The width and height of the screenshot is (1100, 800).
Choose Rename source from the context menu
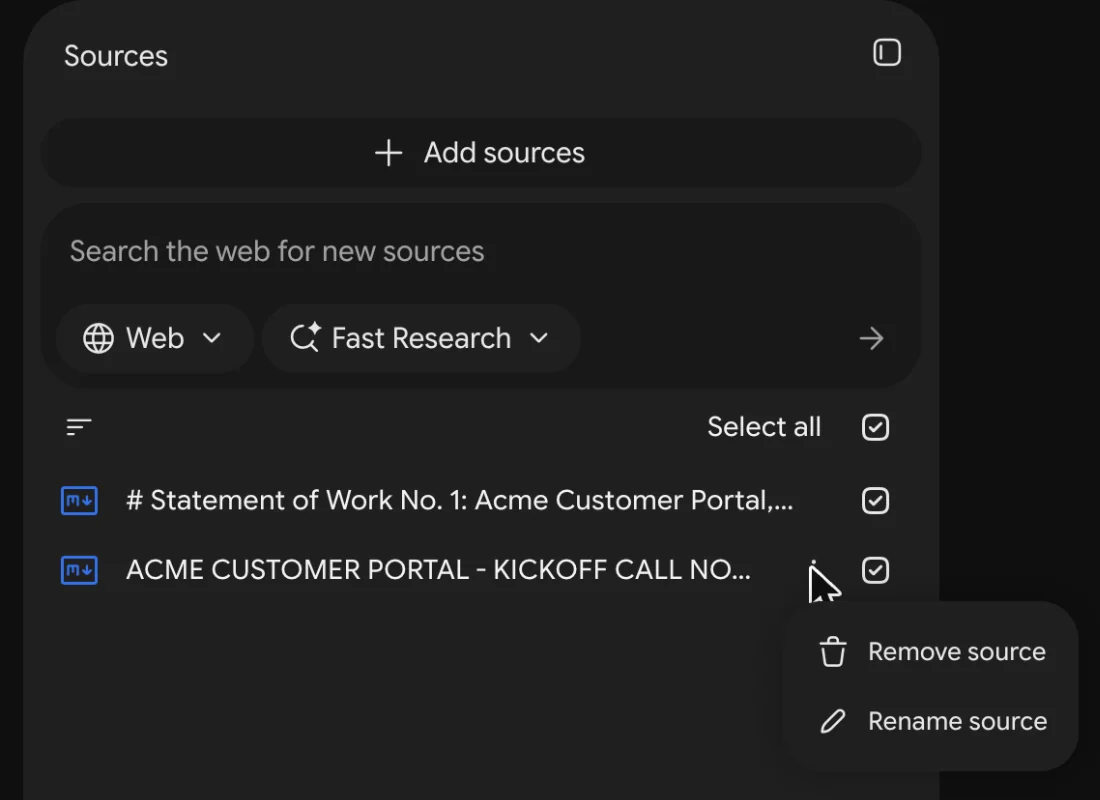point(932,721)
